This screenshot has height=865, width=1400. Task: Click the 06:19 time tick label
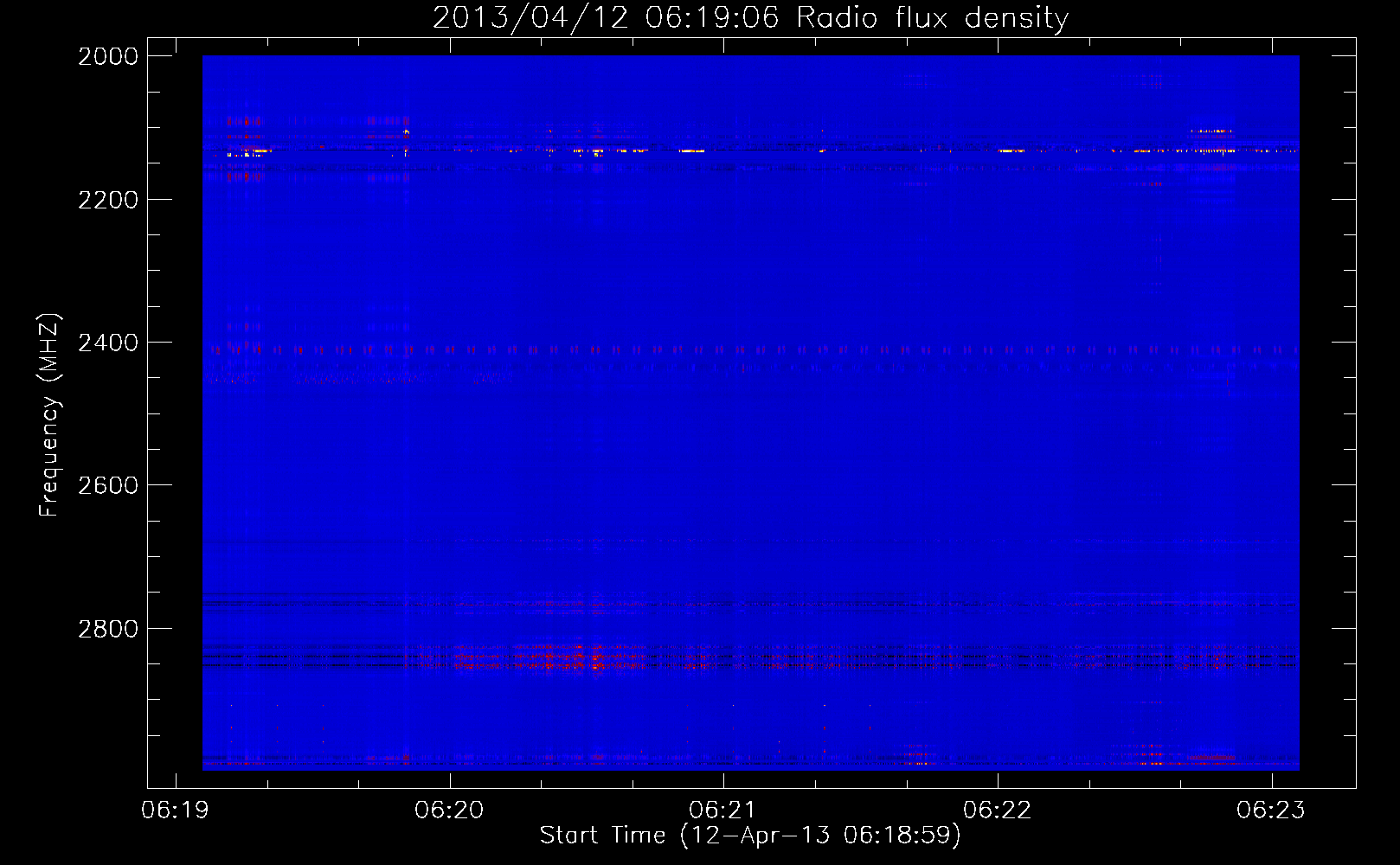(x=176, y=811)
